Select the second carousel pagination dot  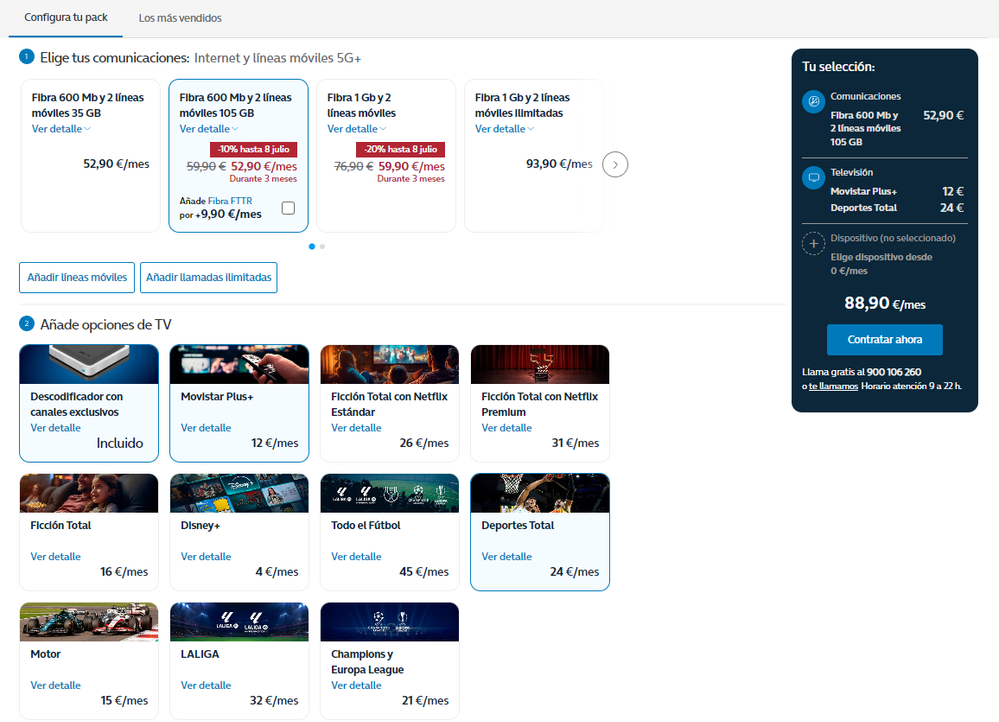(x=322, y=246)
